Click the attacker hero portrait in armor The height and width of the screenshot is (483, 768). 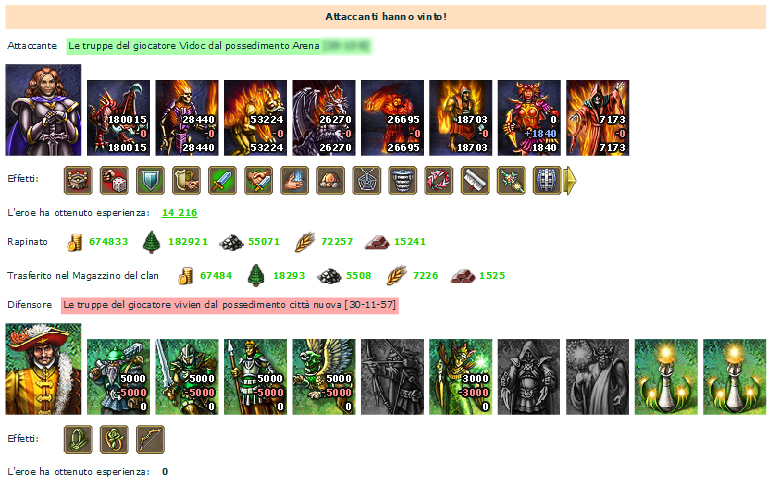(43, 110)
